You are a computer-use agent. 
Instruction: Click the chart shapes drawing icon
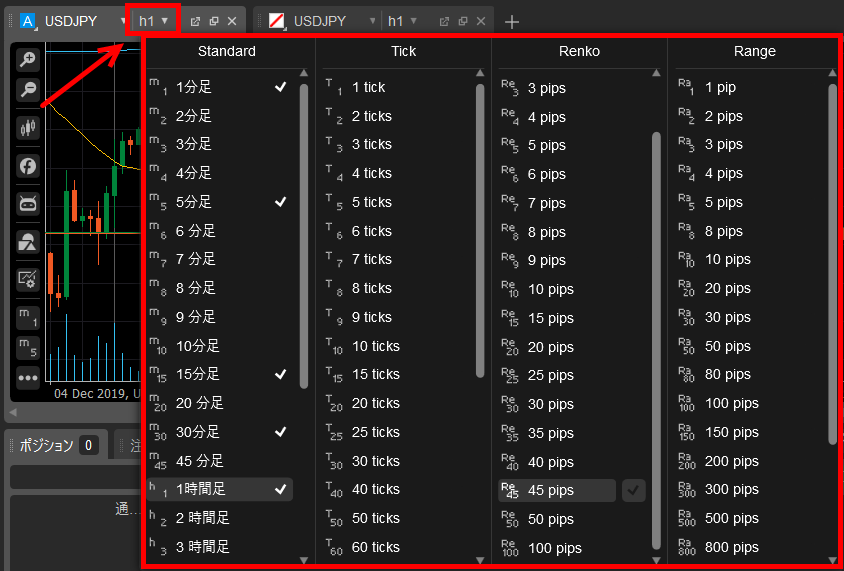point(28,241)
